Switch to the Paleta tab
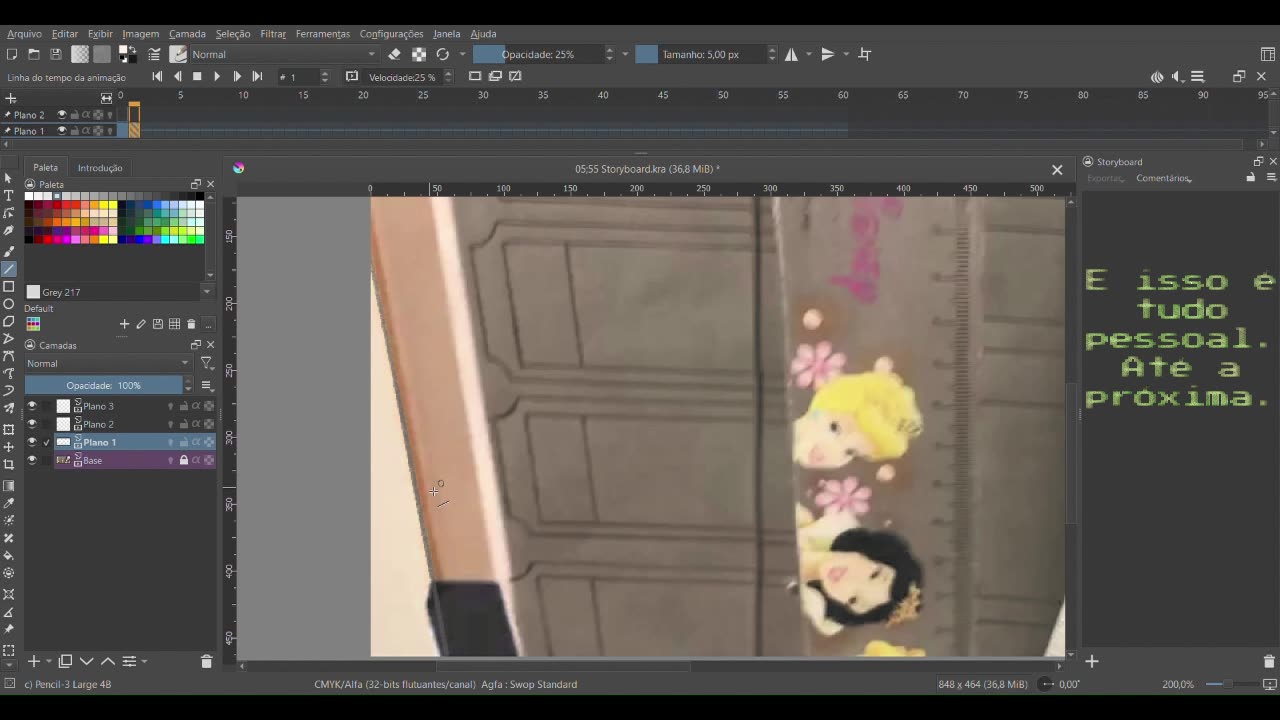Image resolution: width=1280 pixels, height=720 pixels. [45, 168]
